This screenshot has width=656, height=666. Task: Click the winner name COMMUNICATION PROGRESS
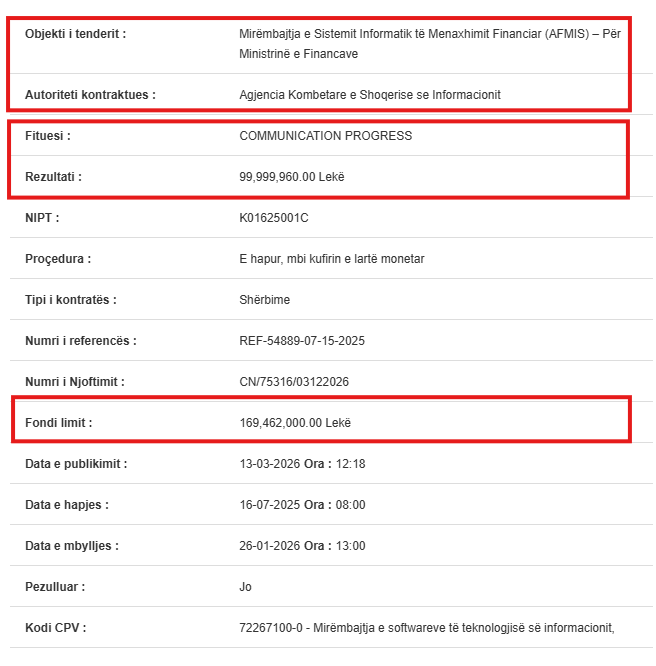(325, 136)
